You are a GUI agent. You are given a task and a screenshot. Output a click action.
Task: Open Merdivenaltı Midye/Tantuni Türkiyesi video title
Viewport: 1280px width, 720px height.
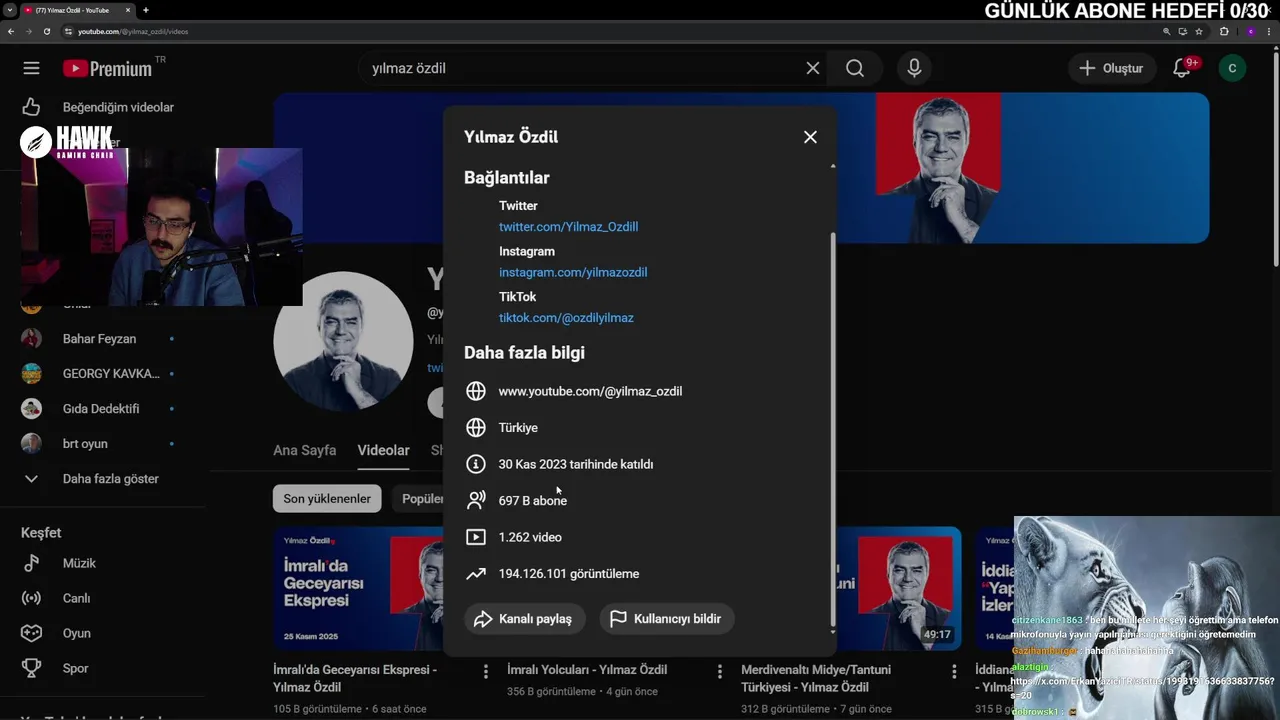[816, 678]
